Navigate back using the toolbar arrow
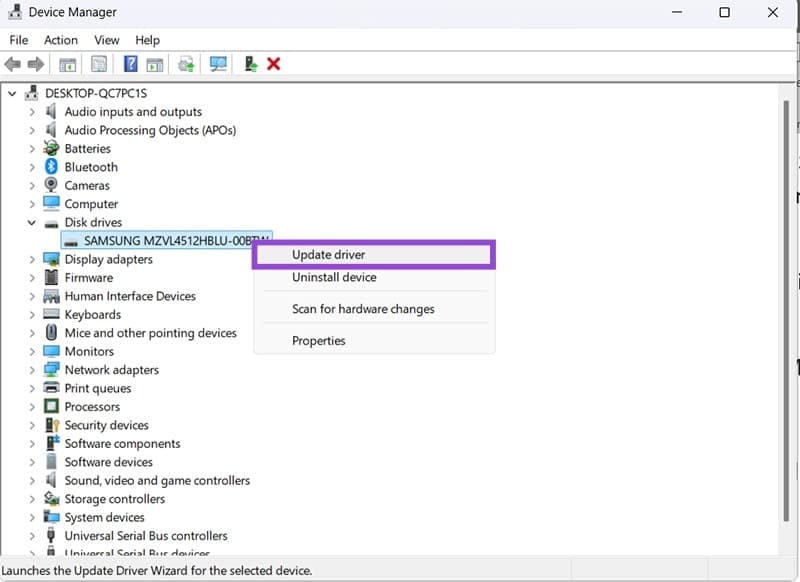Screen dimensions: 800x582 [13, 63]
